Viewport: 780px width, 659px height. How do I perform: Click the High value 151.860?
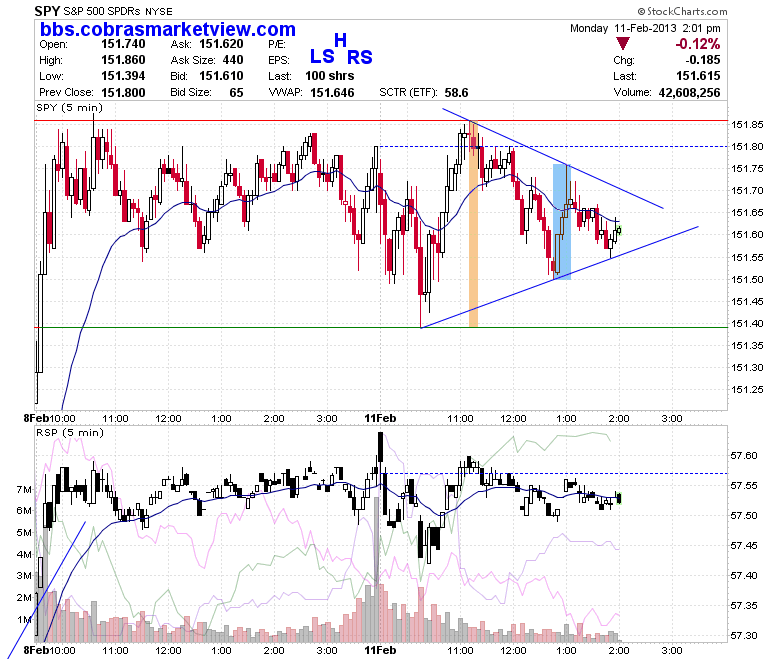pyautogui.click(x=123, y=60)
